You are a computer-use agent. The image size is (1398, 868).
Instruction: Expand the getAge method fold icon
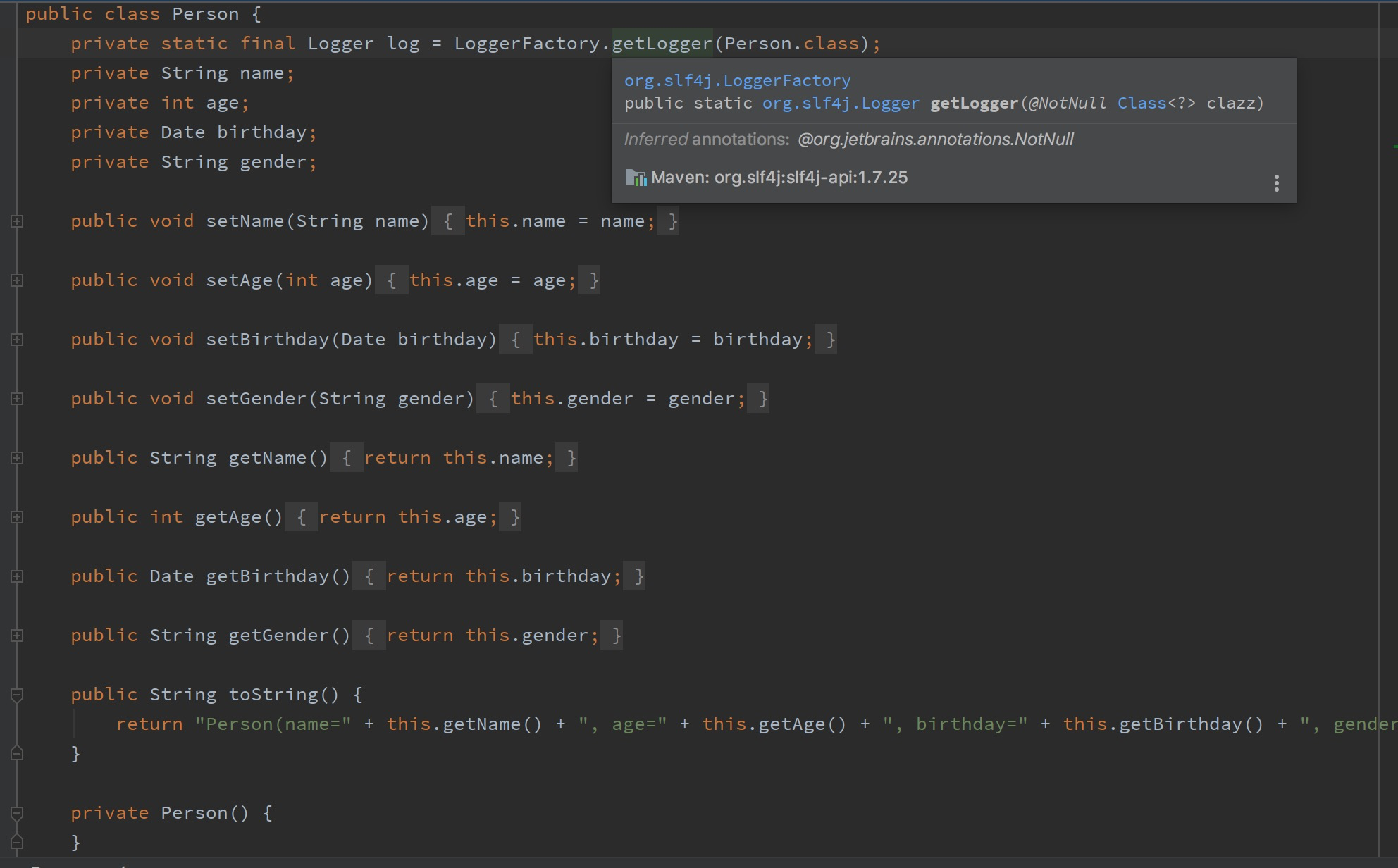17,517
